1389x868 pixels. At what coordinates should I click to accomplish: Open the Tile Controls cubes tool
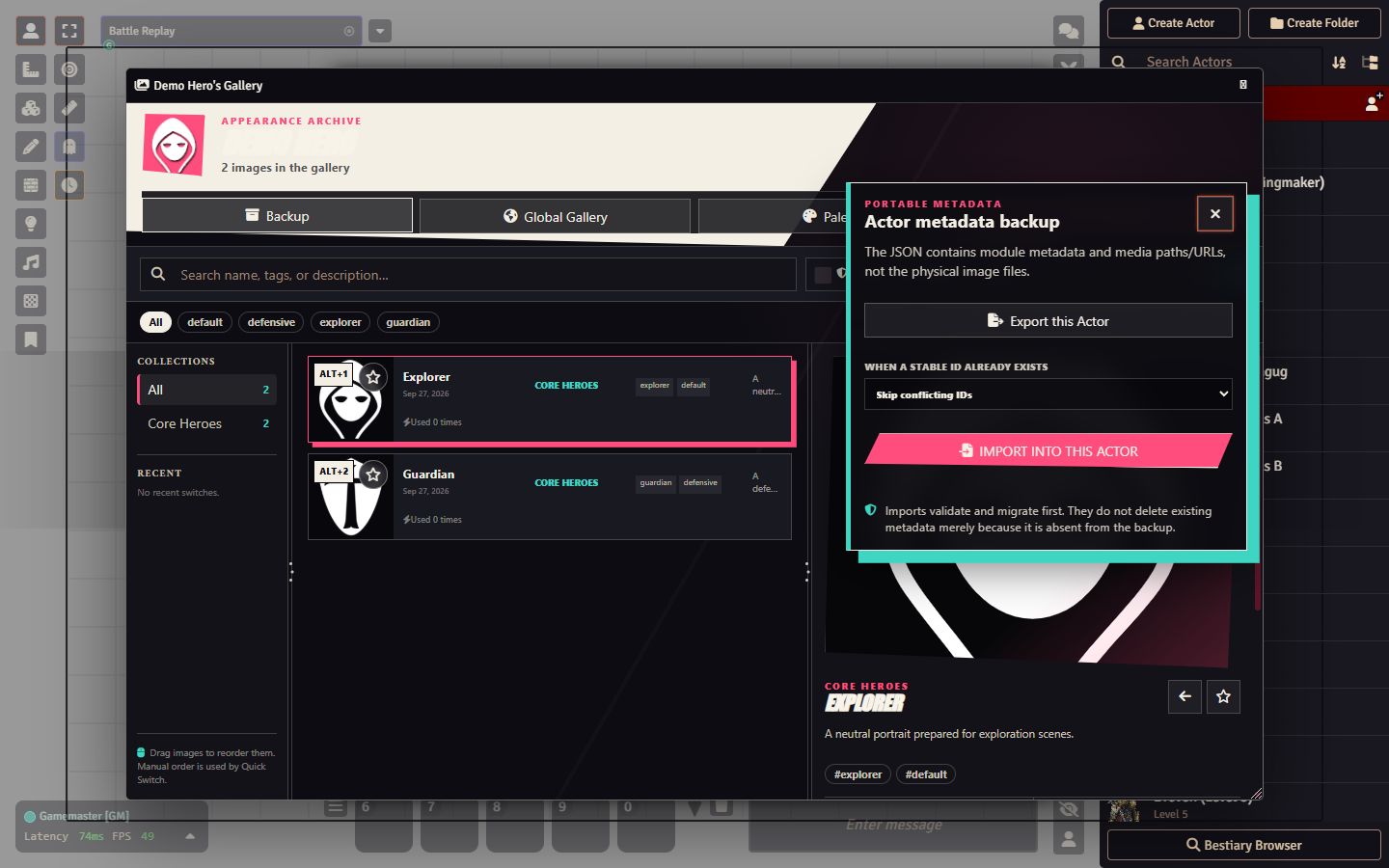point(31,108)
